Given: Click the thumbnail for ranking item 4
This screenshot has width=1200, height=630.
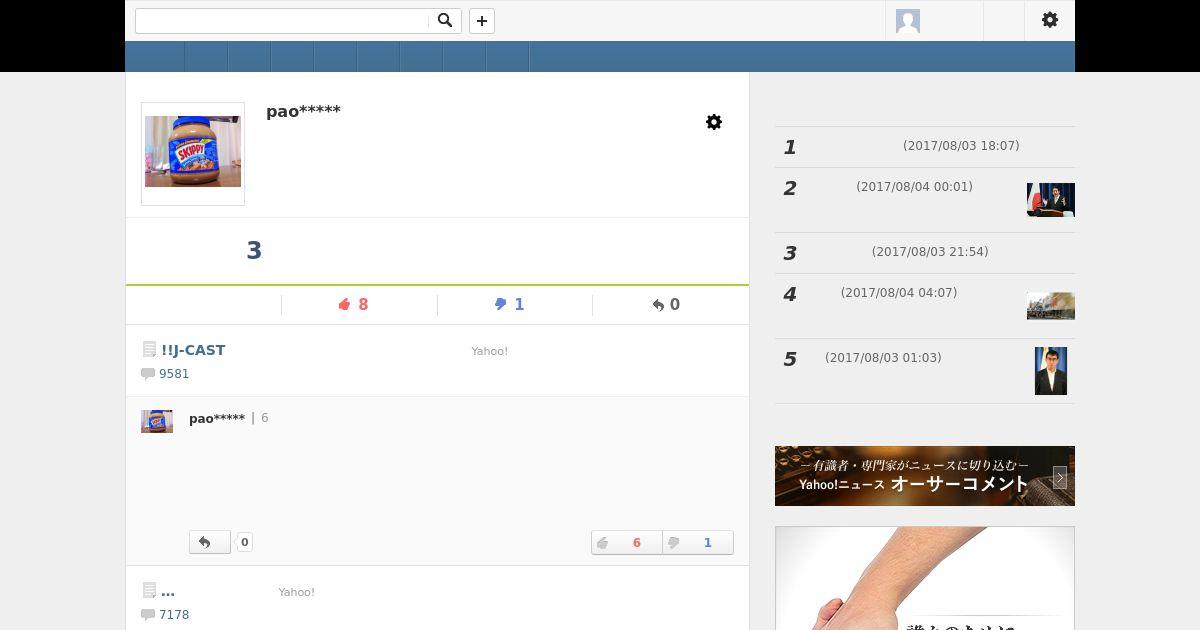Looking at the screenshot, I should click(1051, 306).
